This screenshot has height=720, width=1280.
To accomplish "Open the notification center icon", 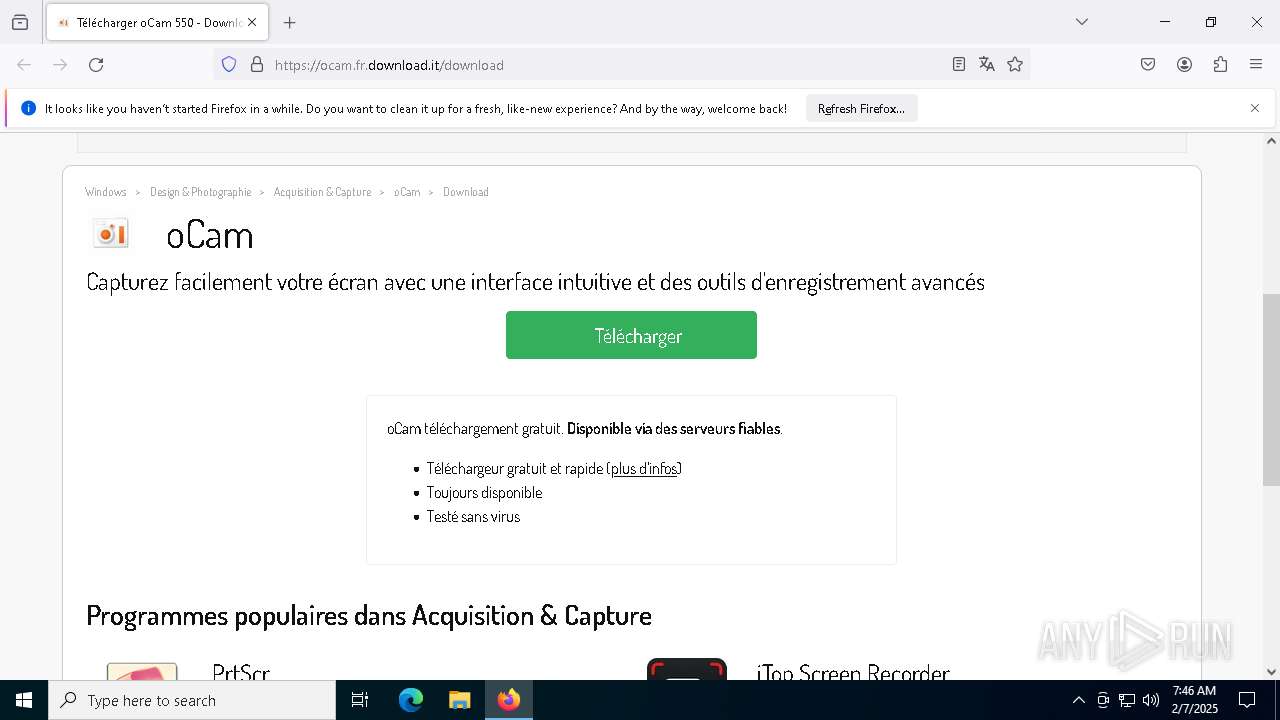I will coord(1247,700).
